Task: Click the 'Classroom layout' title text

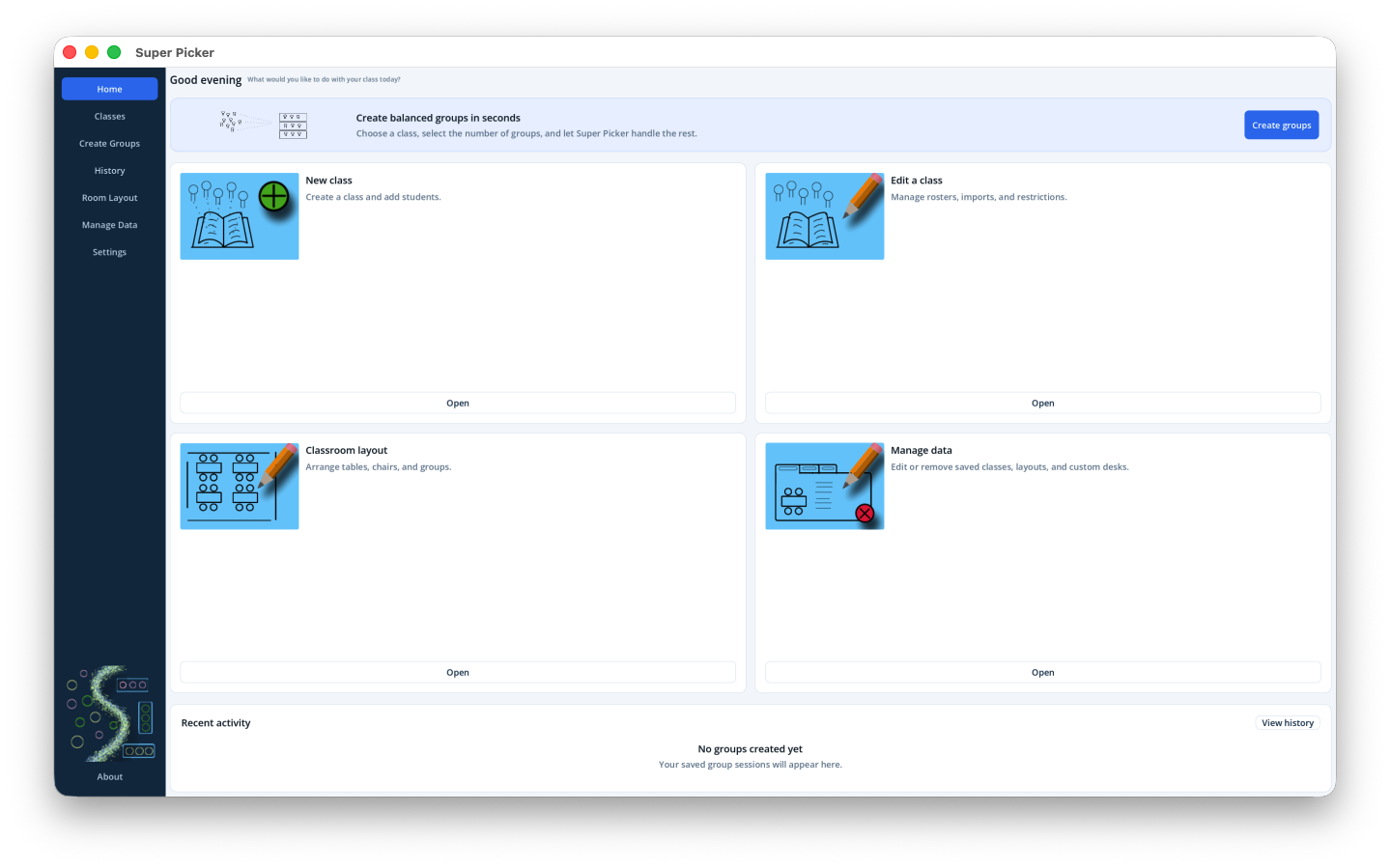Action: [x=347, y=450]
